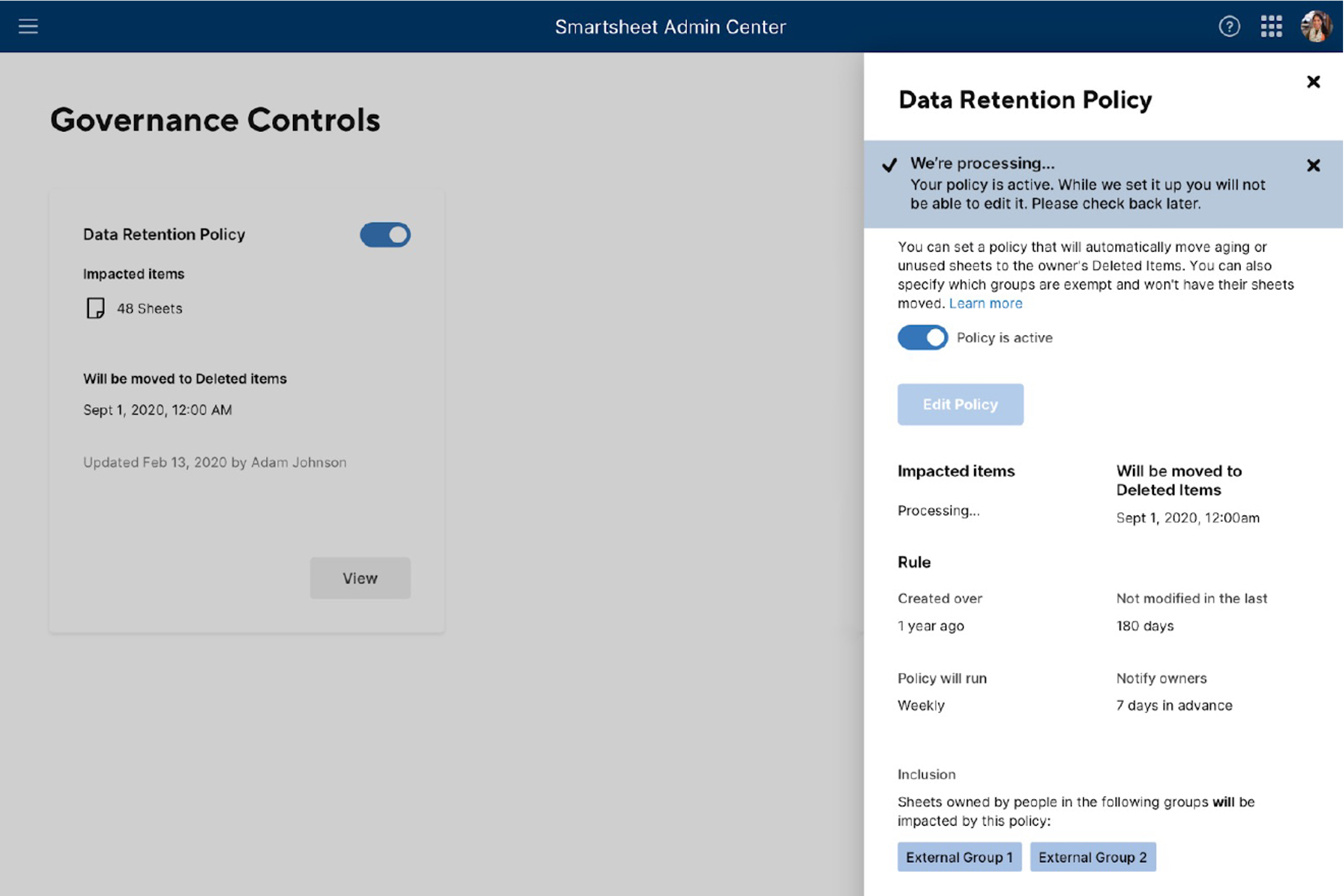Open the hamburger navigation menu
This screenshot has width=1344, height=896.
28,26
